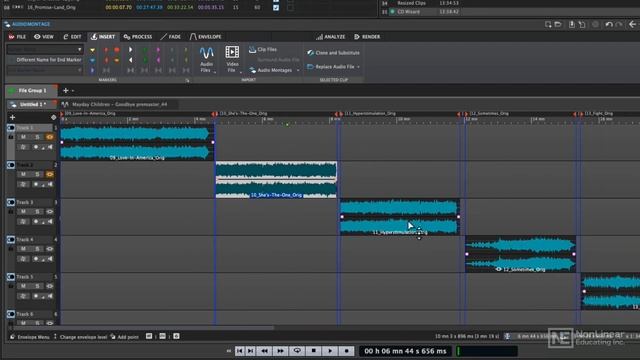Select the 10_She's-The-One_Orig clip
The height and width of the screenshot is (360, 640).
pos(276,180)
